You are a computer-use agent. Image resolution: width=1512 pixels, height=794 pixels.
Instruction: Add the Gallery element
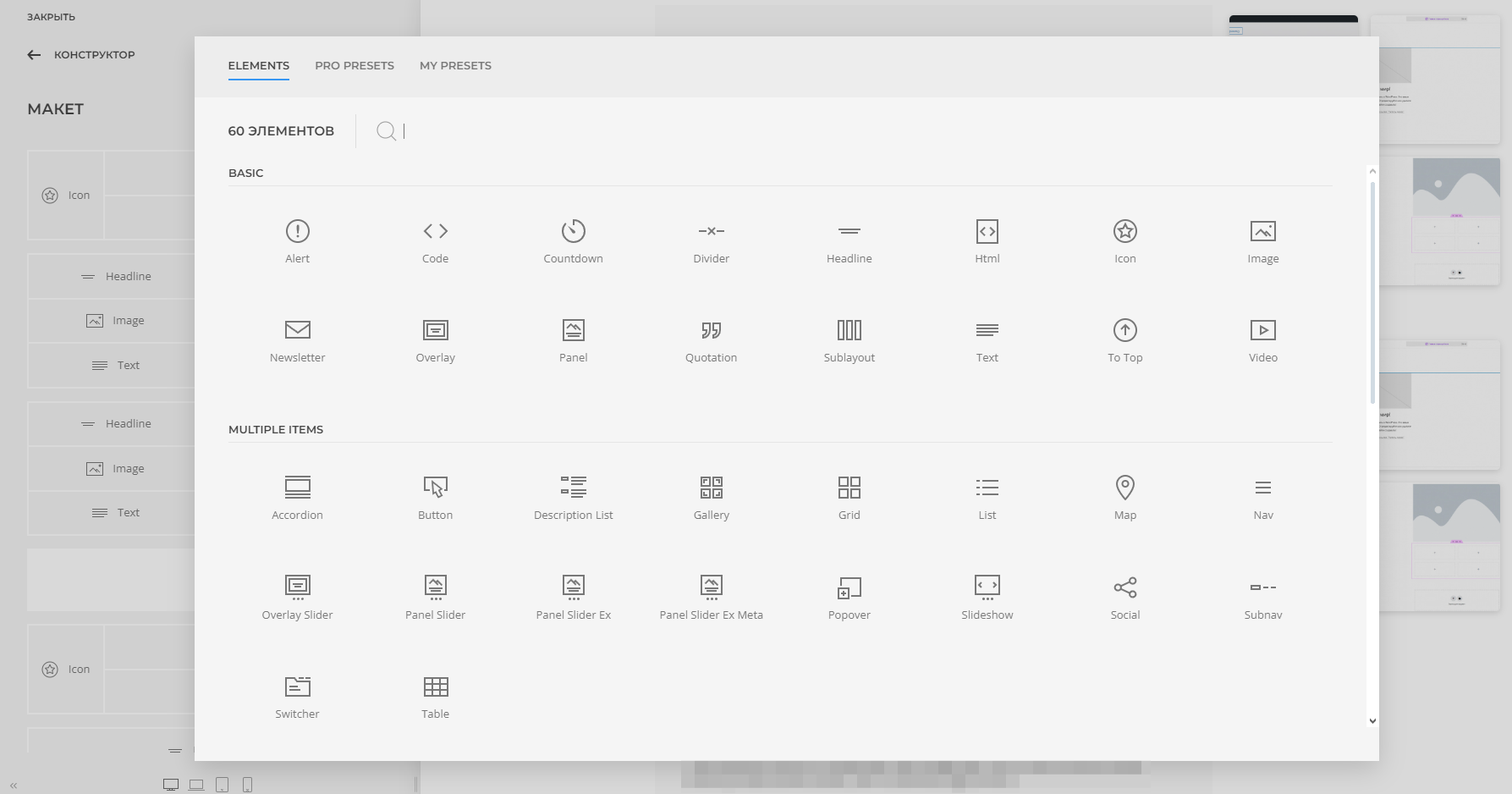[711, 497]
